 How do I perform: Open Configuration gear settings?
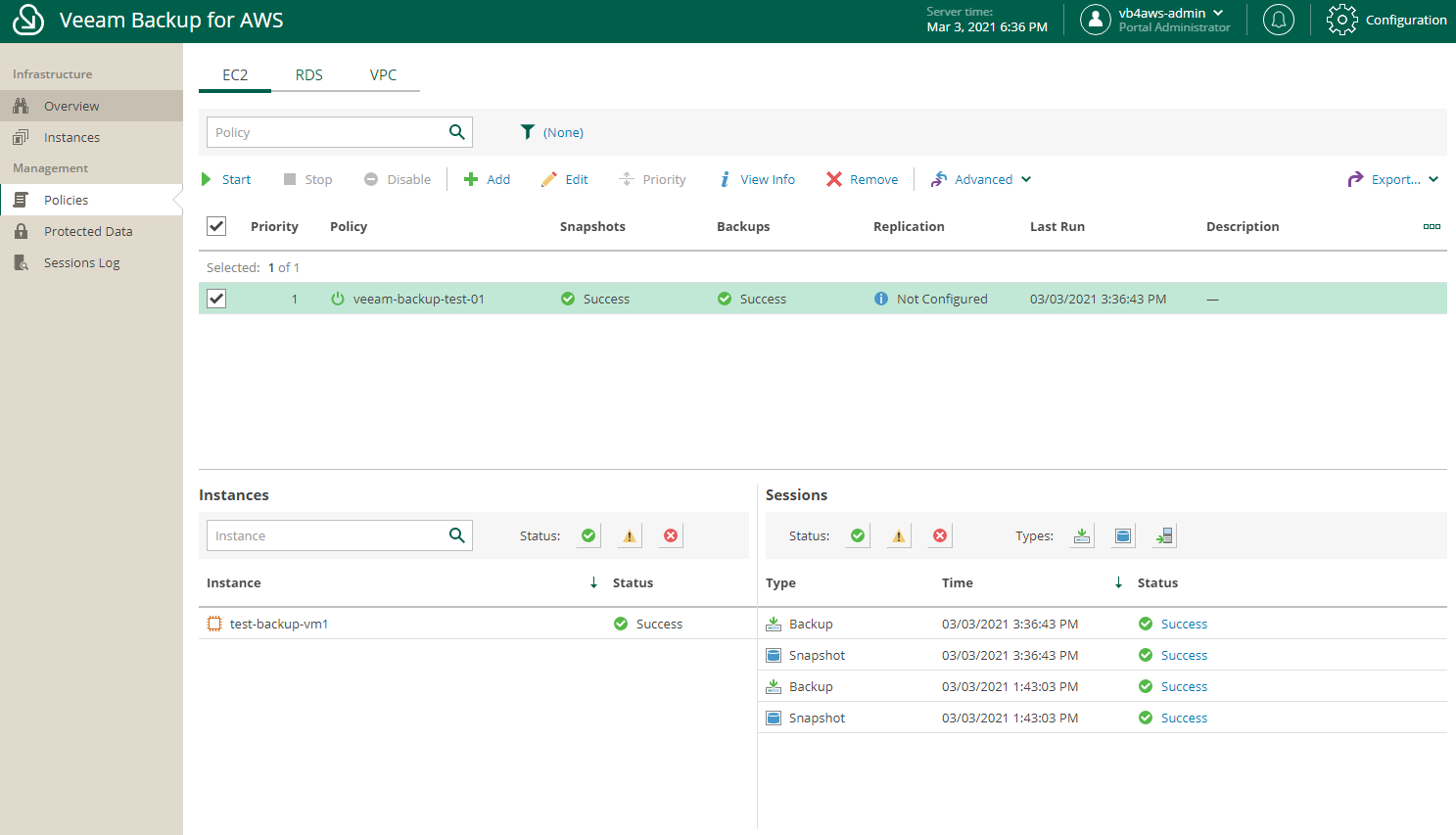point(1386,20)
